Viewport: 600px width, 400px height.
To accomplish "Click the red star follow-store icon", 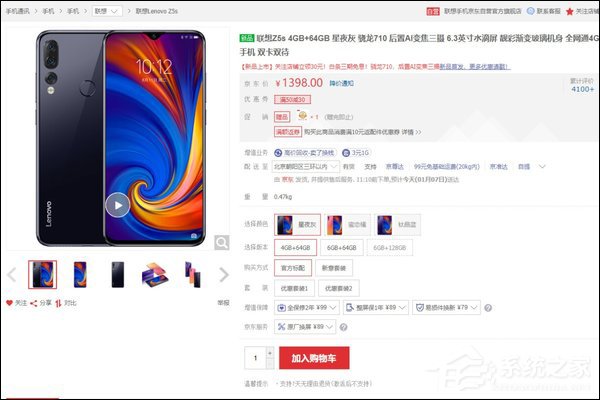I will [569, 11].
